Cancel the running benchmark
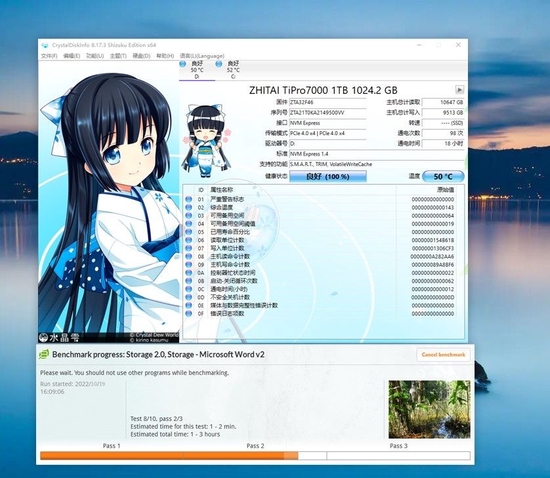This screenshot has width=550, height=478. [x=443, y=355]
